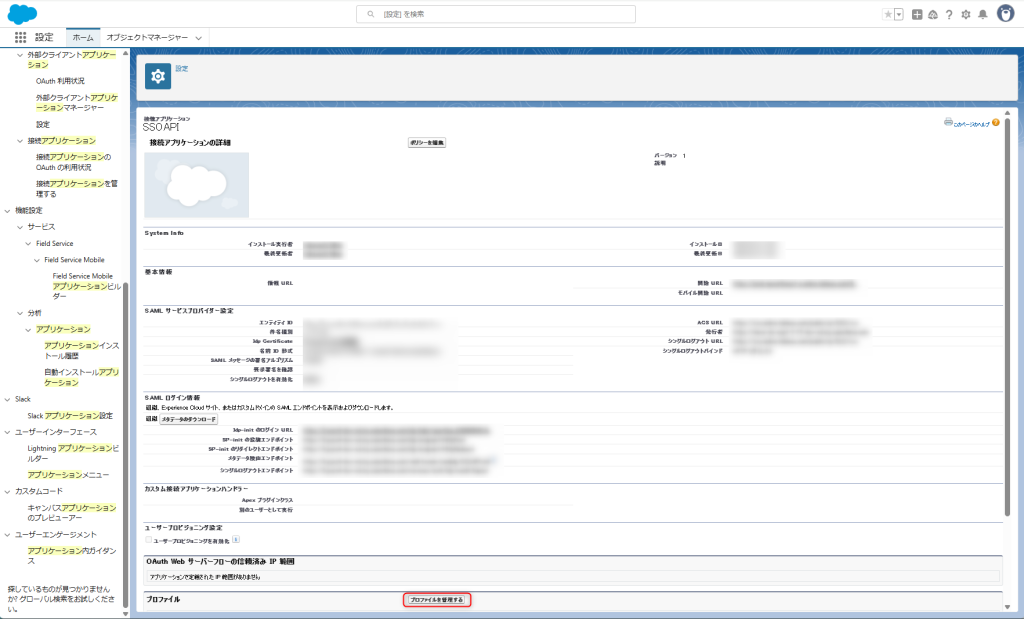The width and height of the screenshot is (1024, 619).
Task: Open the オブジェクトマネージャー tab dropdown chevron
Action: tap(199, 38)
